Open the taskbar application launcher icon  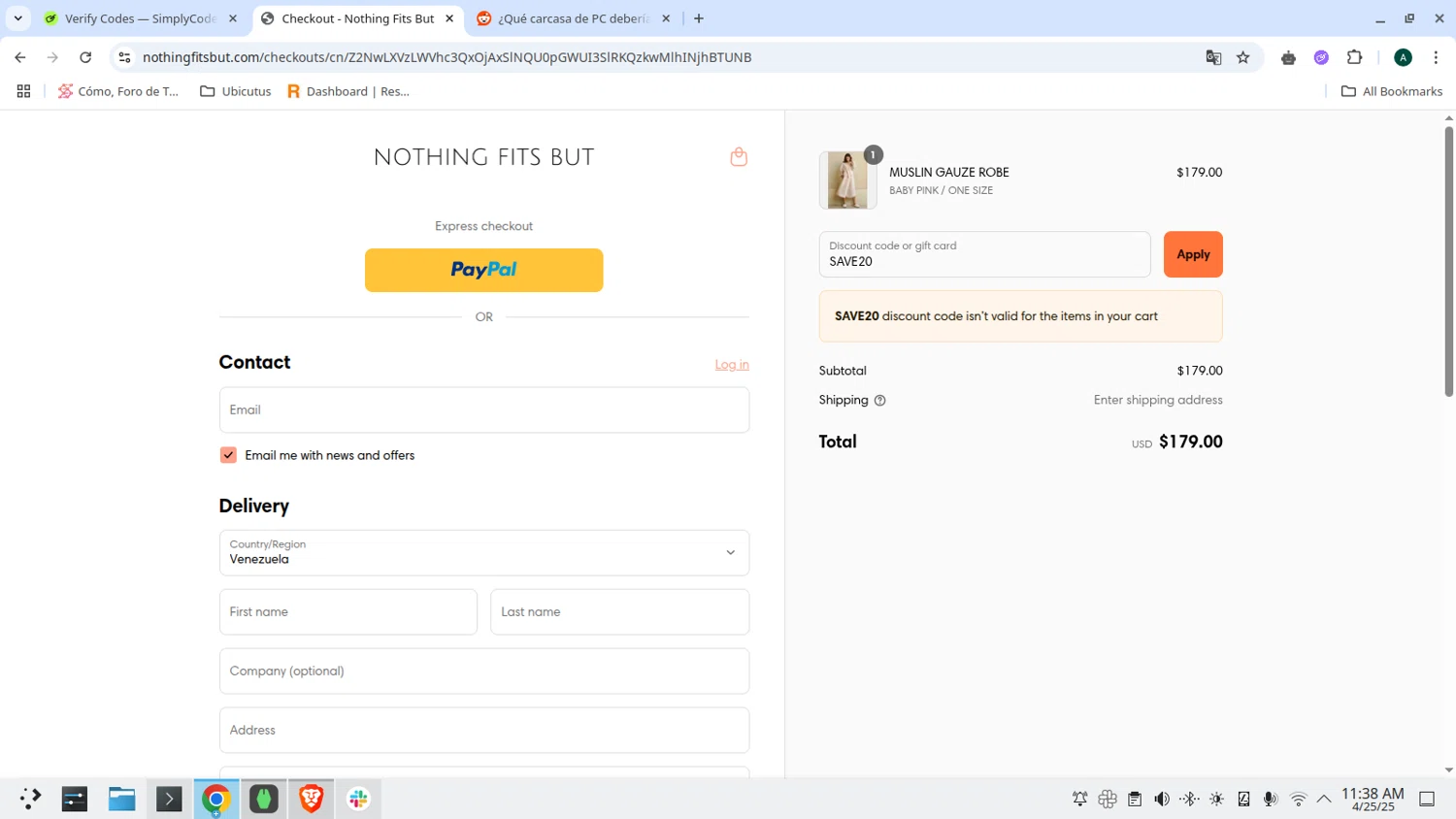[x=30, y=799]
